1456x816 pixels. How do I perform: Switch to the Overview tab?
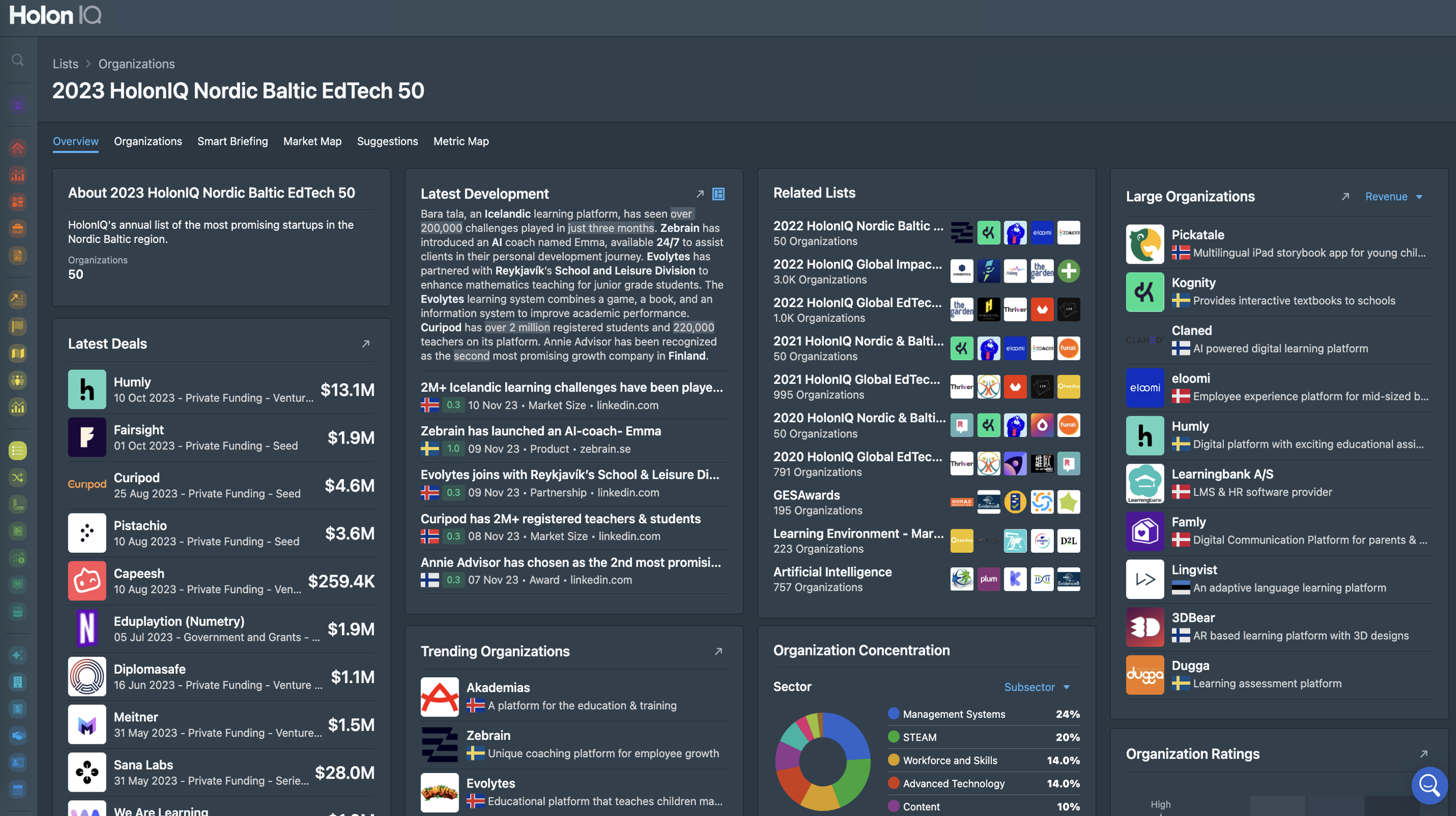coord(75,141)
